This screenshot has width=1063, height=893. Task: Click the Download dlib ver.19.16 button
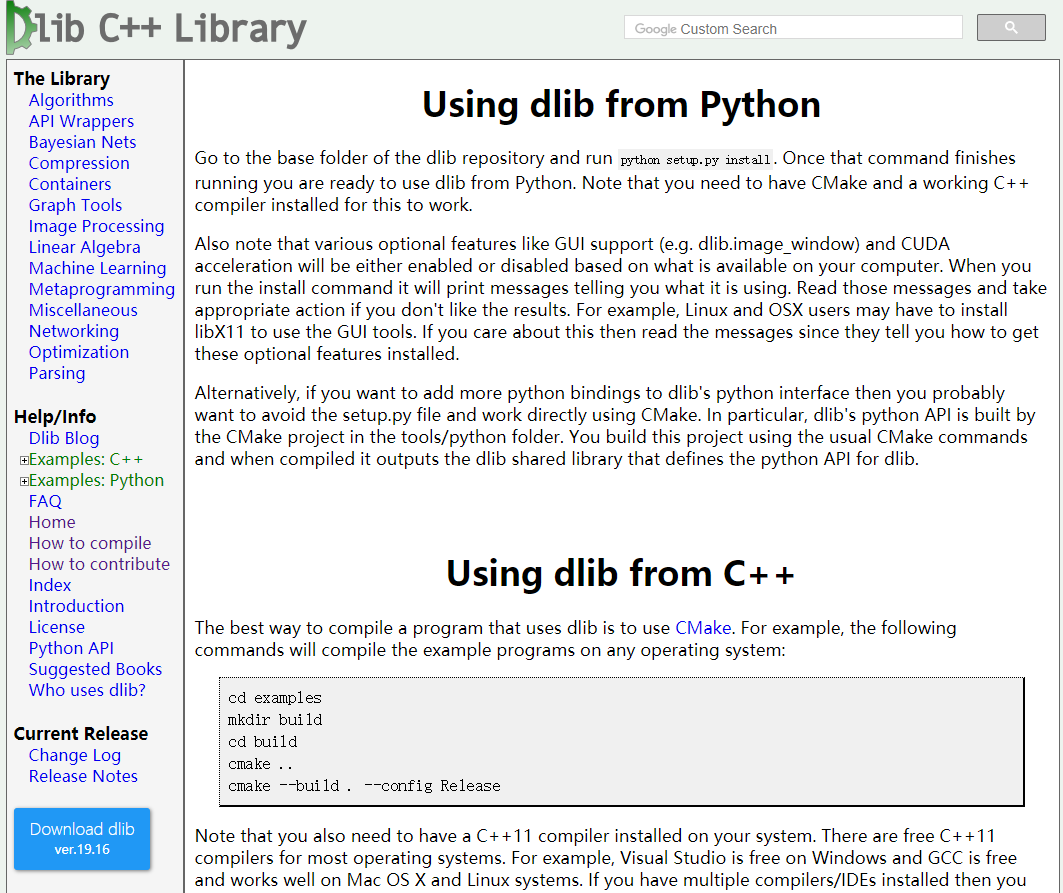point(81,838)
